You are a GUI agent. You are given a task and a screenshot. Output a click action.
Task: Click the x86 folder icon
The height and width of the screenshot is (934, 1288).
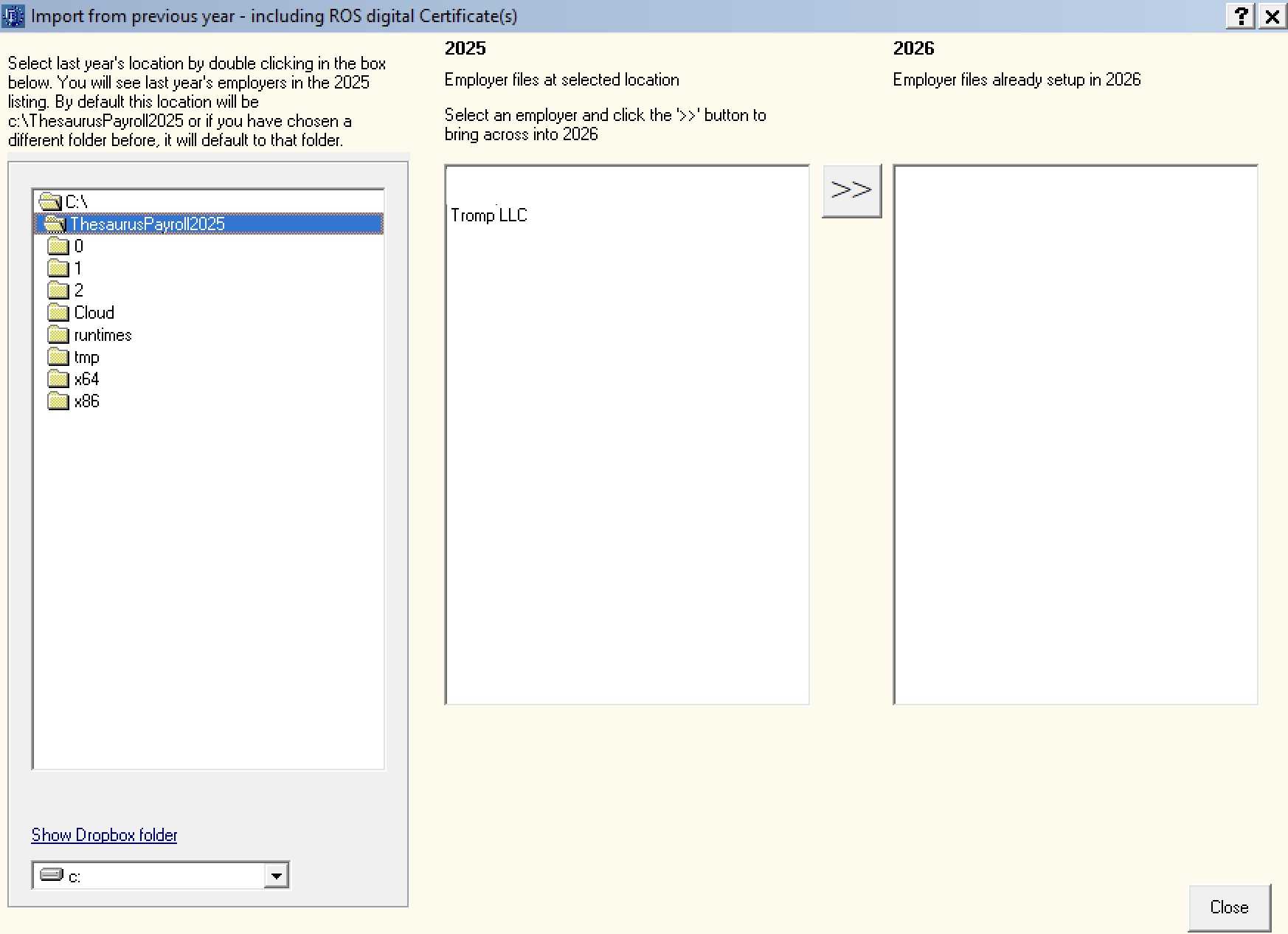(58, 401)
